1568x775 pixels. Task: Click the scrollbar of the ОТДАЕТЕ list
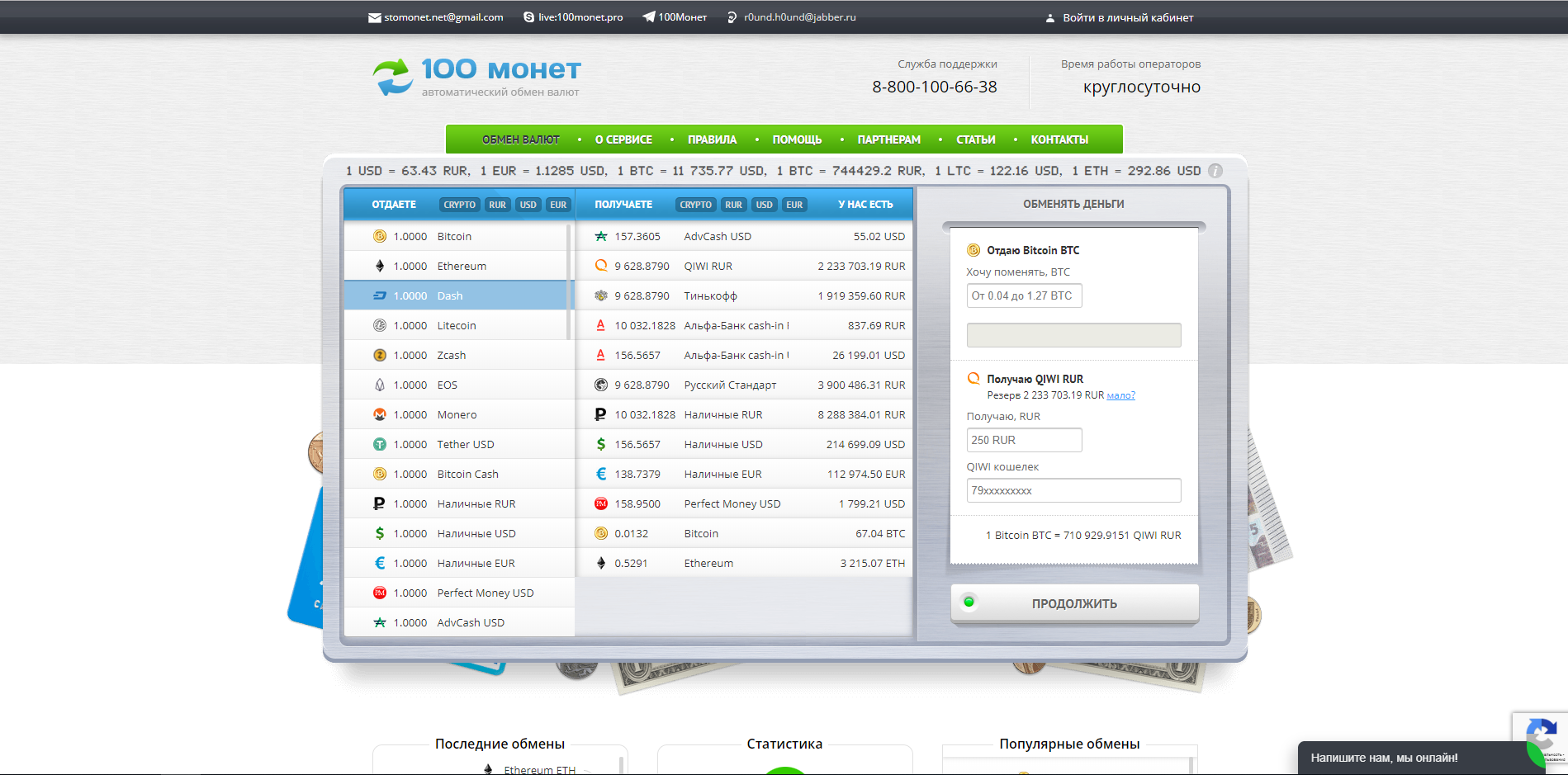pos(568,281)
